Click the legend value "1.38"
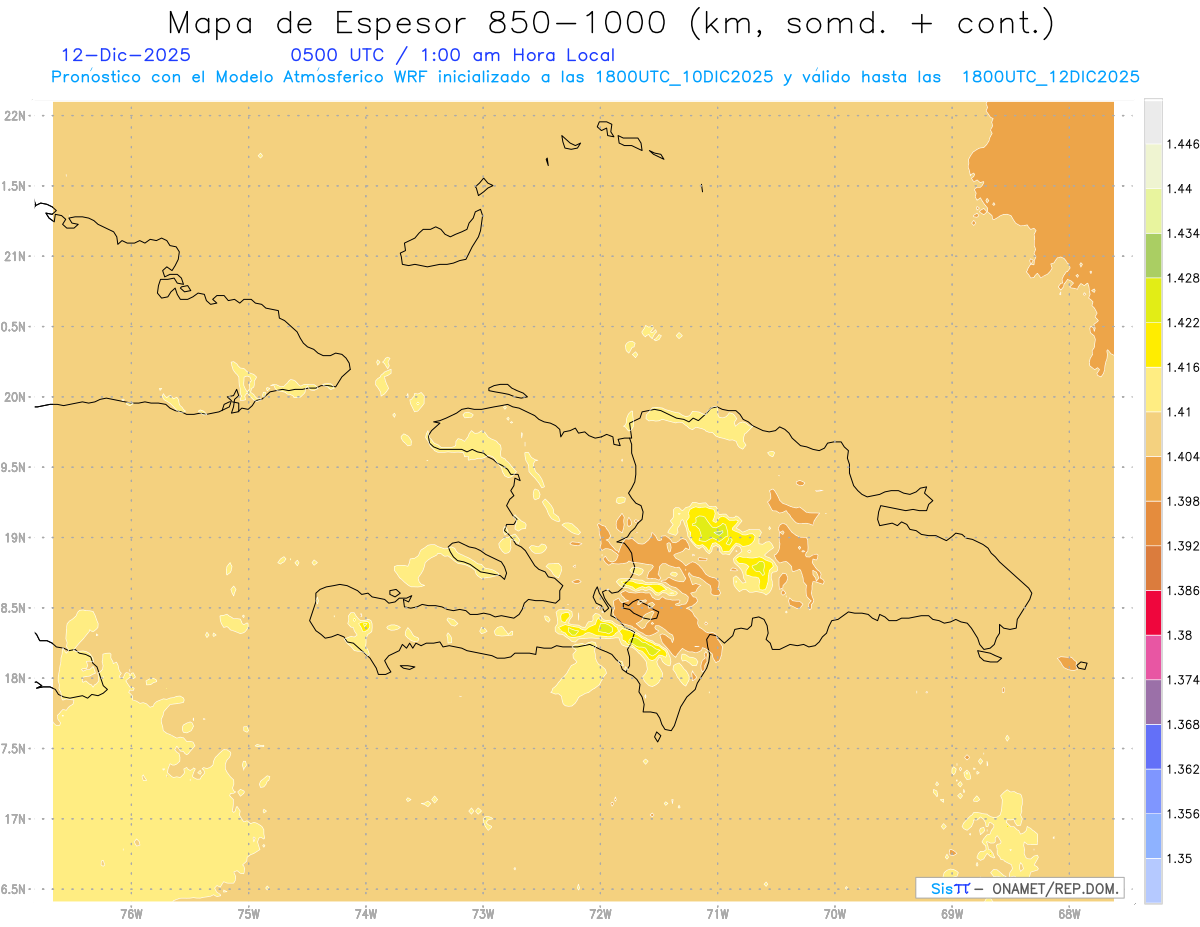This screenshot has width=1200, height=927. [x=1180, y=635]
